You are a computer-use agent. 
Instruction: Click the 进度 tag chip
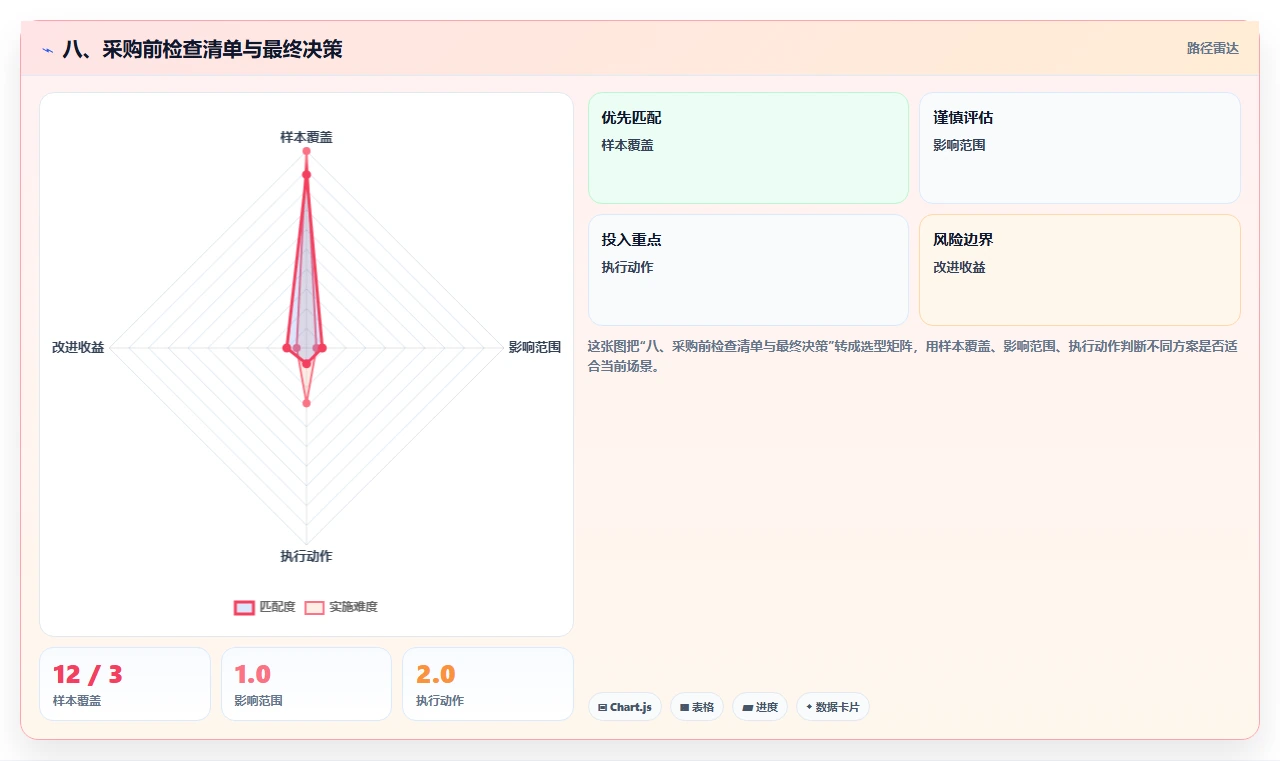(x=760, y=707)
